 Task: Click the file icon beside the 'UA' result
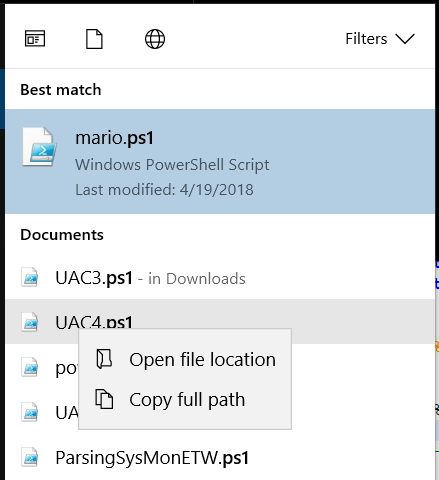[x=30, y=412]
